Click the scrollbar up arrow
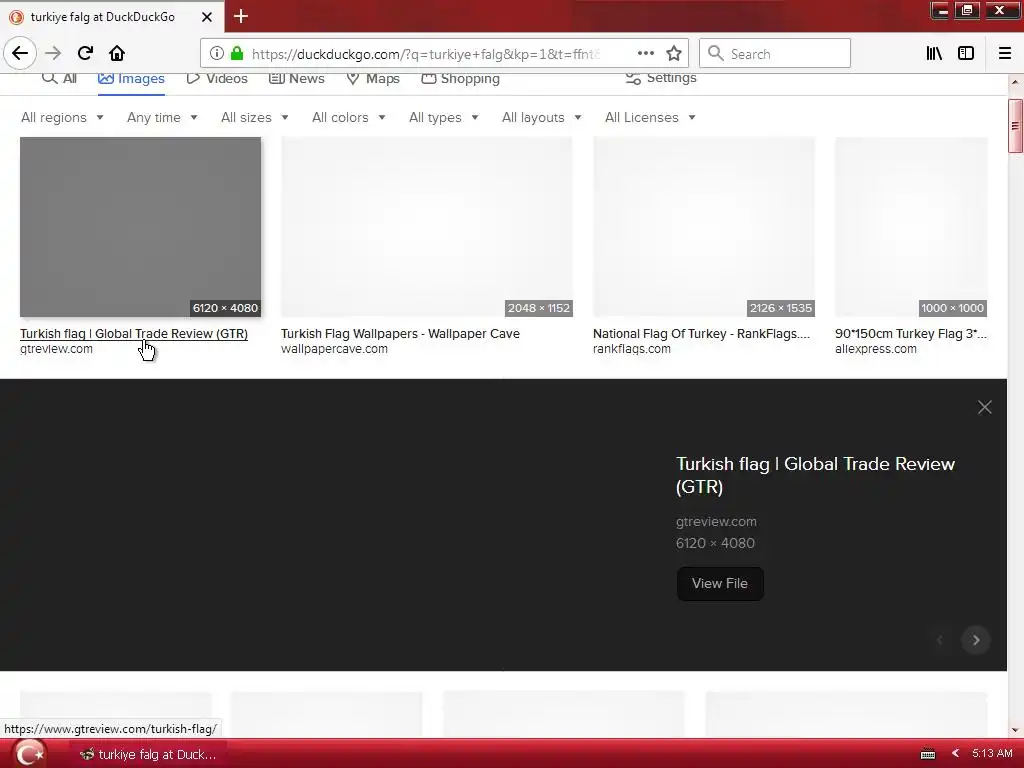The image size is (1024, 768). click(1015, 82)
